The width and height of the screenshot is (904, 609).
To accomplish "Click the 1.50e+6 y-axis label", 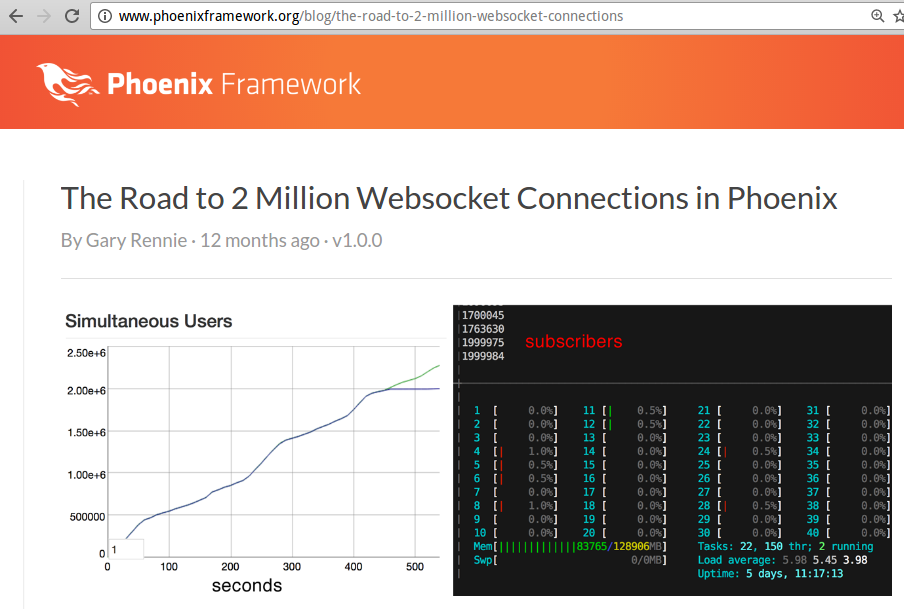I will coord(86,433).
